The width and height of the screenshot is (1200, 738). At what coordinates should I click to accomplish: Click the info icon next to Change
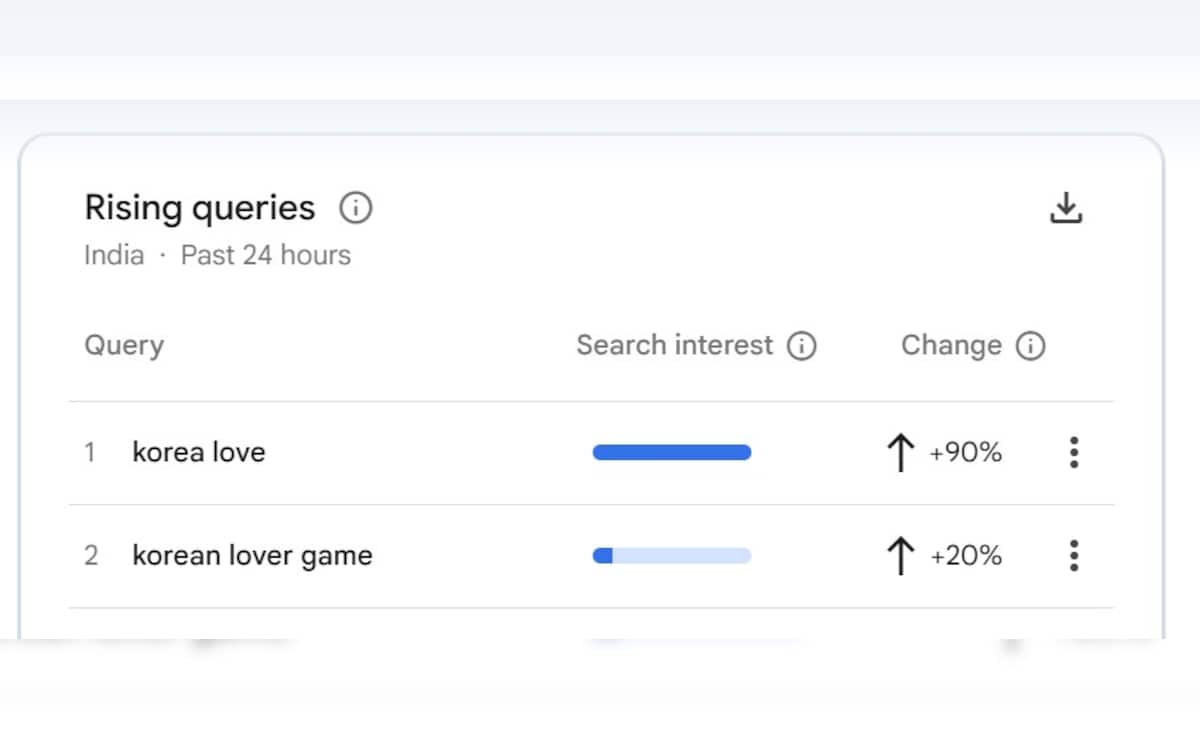(1030, 346)
